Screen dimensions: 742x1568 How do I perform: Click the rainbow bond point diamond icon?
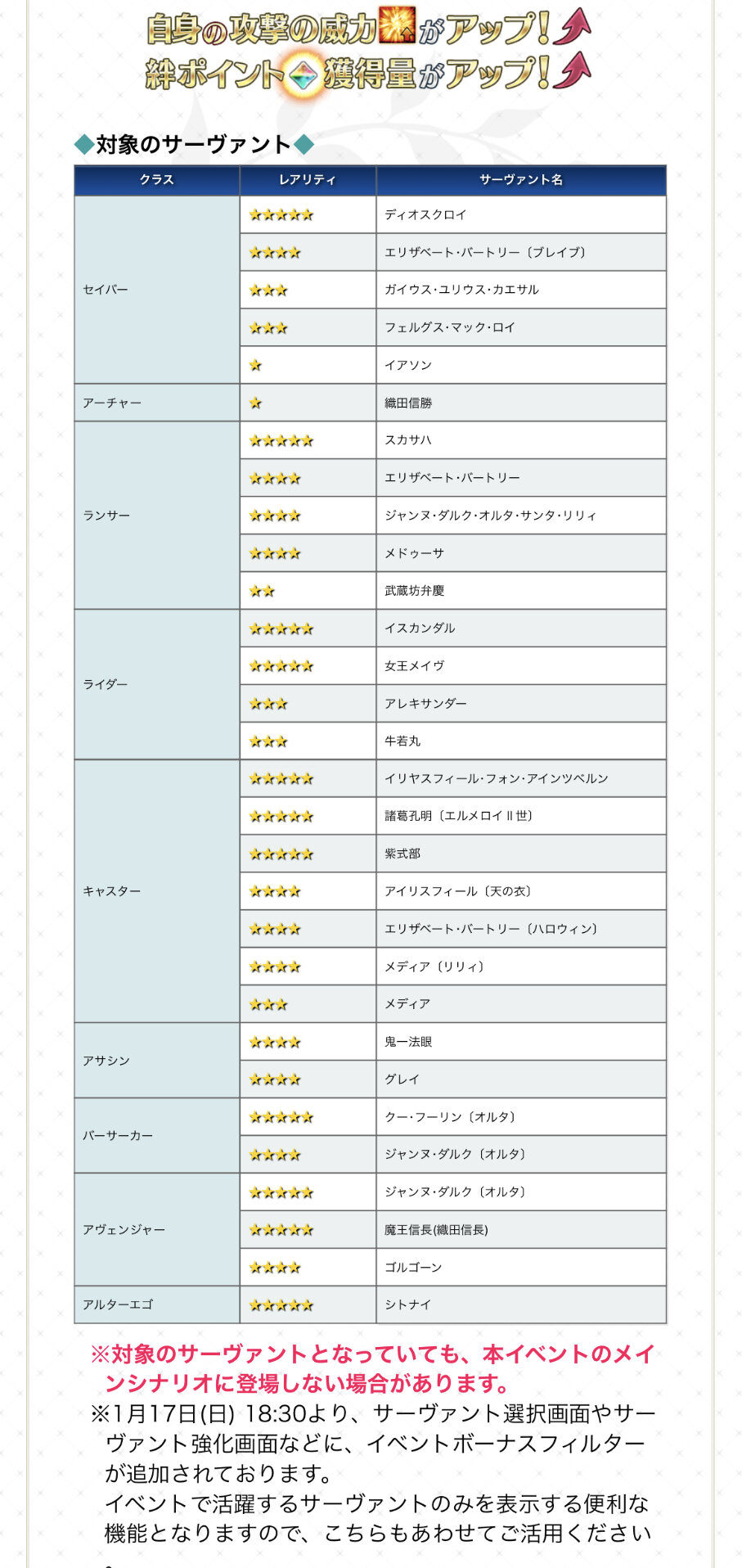[303, 75]
